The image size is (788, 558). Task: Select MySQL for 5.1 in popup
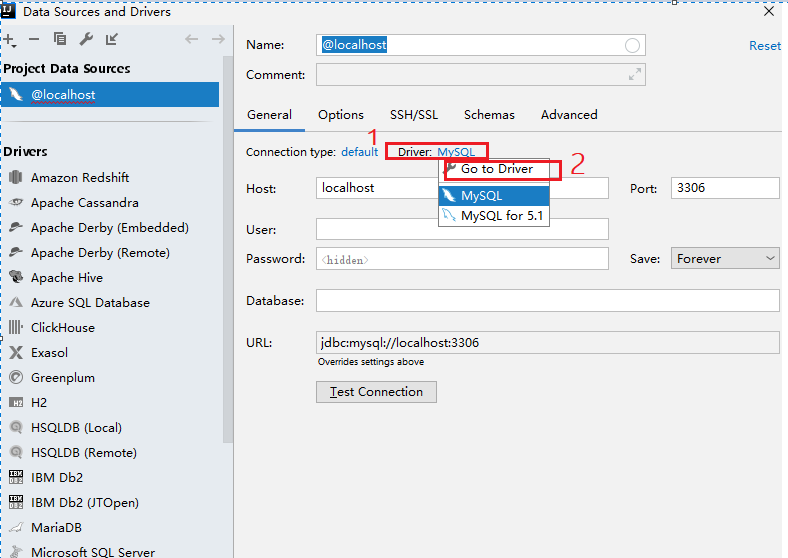494,216
